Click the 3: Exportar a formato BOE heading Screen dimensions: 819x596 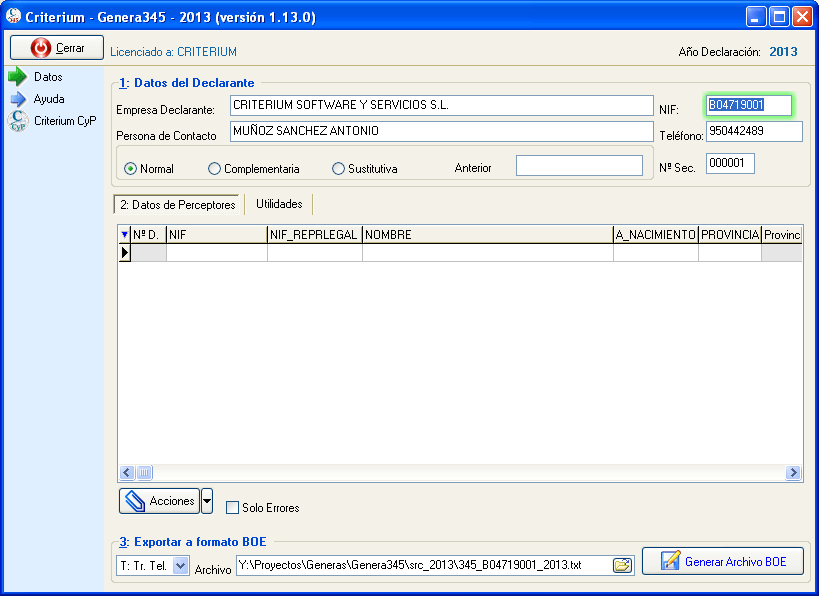click(x=193, y=542)
